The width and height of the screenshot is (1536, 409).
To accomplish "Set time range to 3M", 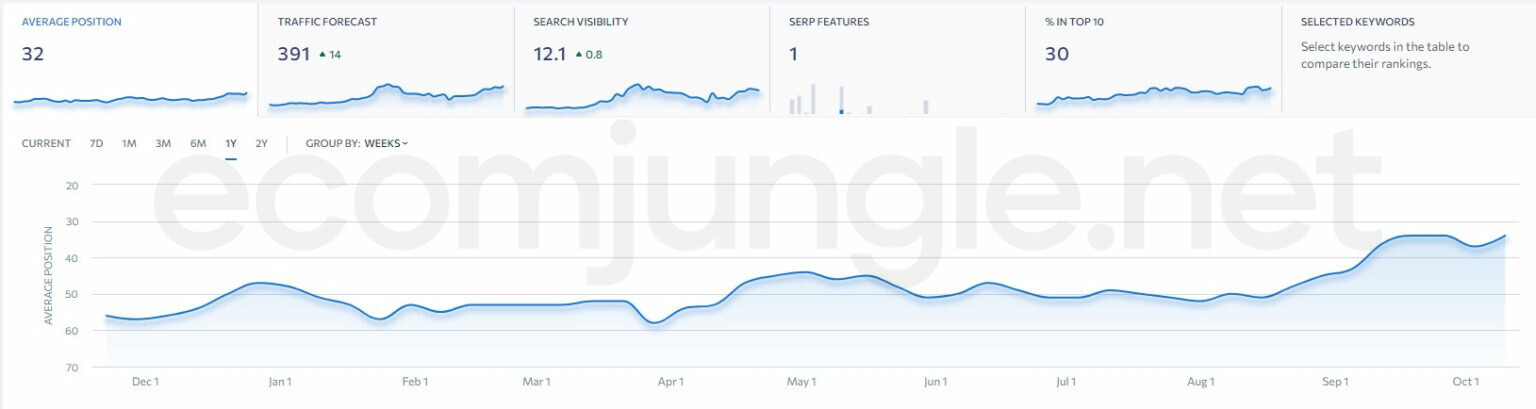I will point(163,144).
